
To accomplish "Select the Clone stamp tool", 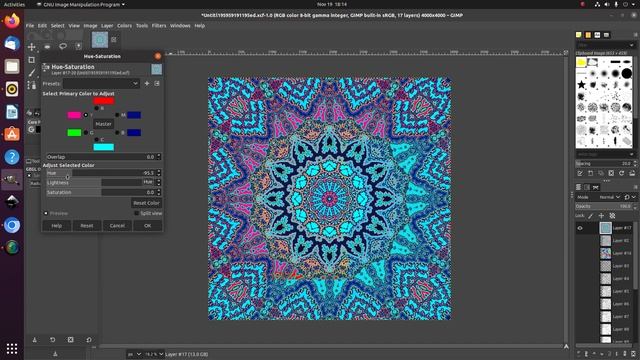I will pyautogui.click(x=31, y=85).
